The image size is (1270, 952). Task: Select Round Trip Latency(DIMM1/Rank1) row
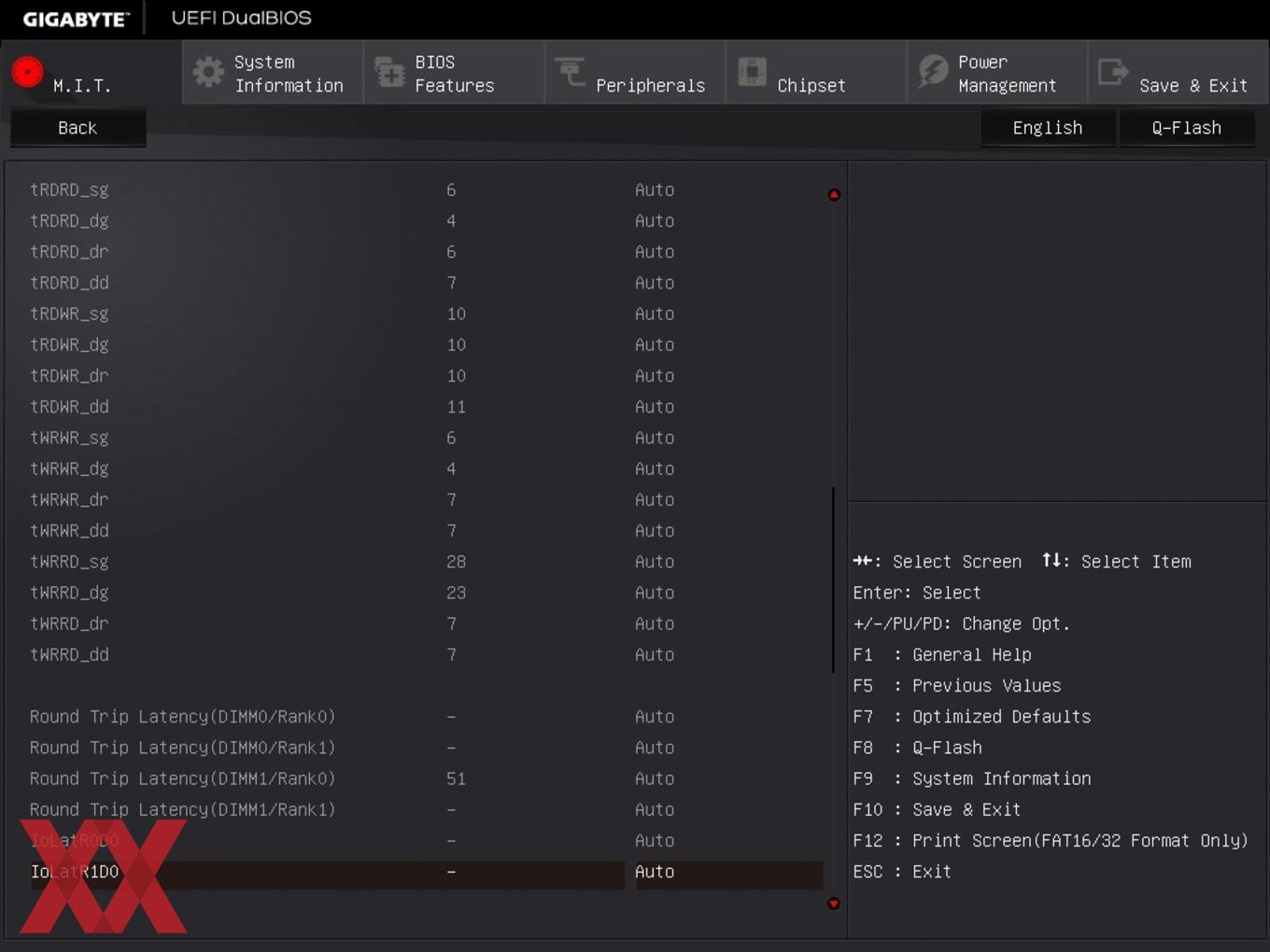pyautogui.click(x=182, y=810)
